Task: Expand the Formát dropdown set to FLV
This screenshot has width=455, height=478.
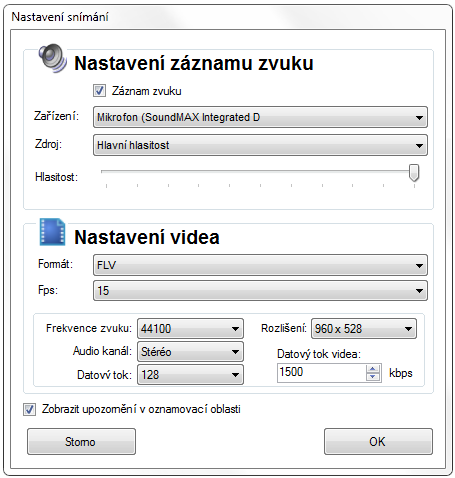Action: click(260, 265)
